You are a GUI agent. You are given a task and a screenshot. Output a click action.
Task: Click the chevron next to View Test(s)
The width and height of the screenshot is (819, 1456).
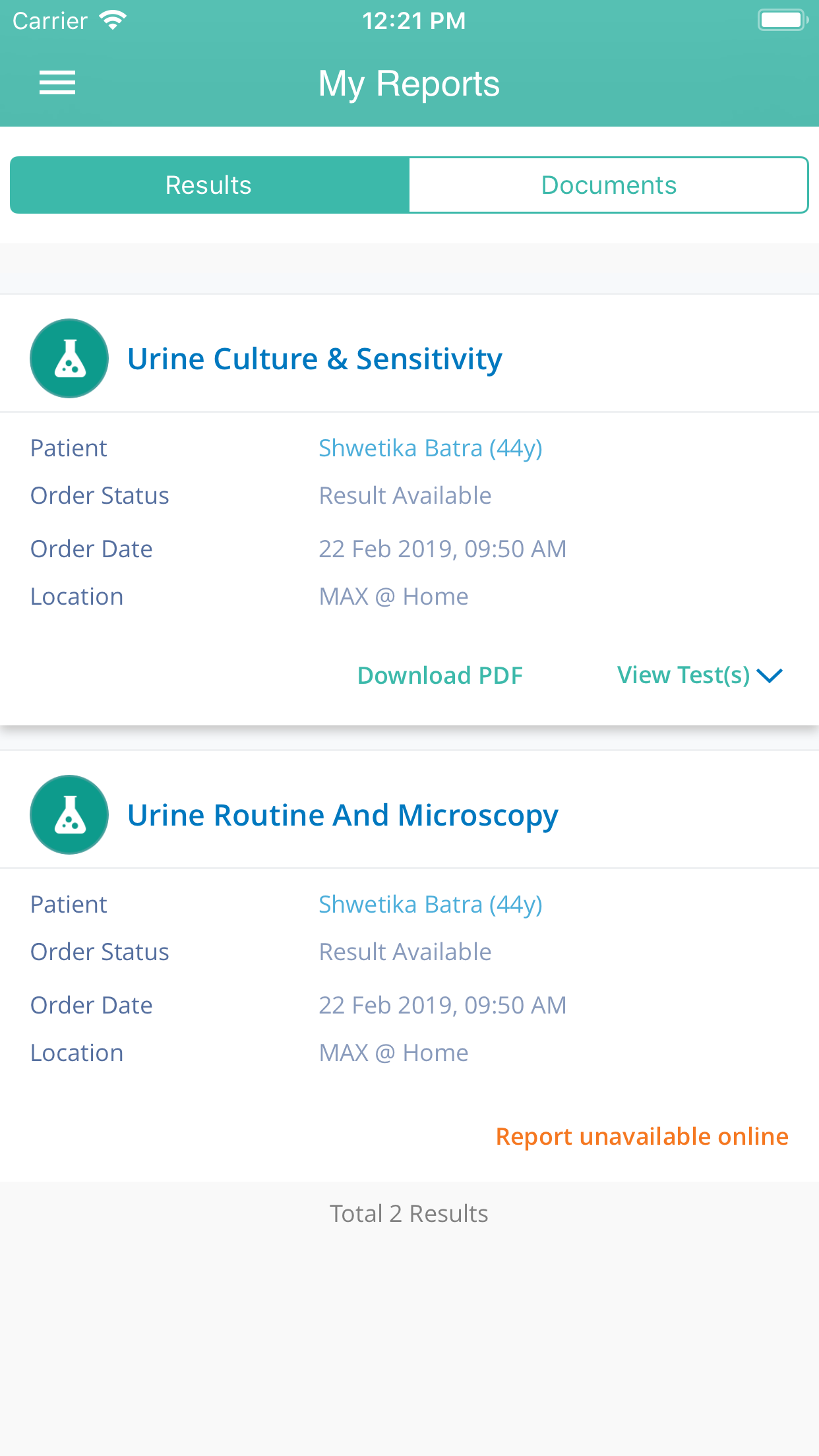770,676
